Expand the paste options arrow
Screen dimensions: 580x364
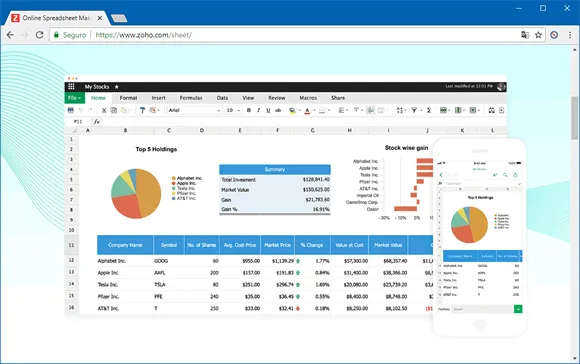(x=131, y=110)
